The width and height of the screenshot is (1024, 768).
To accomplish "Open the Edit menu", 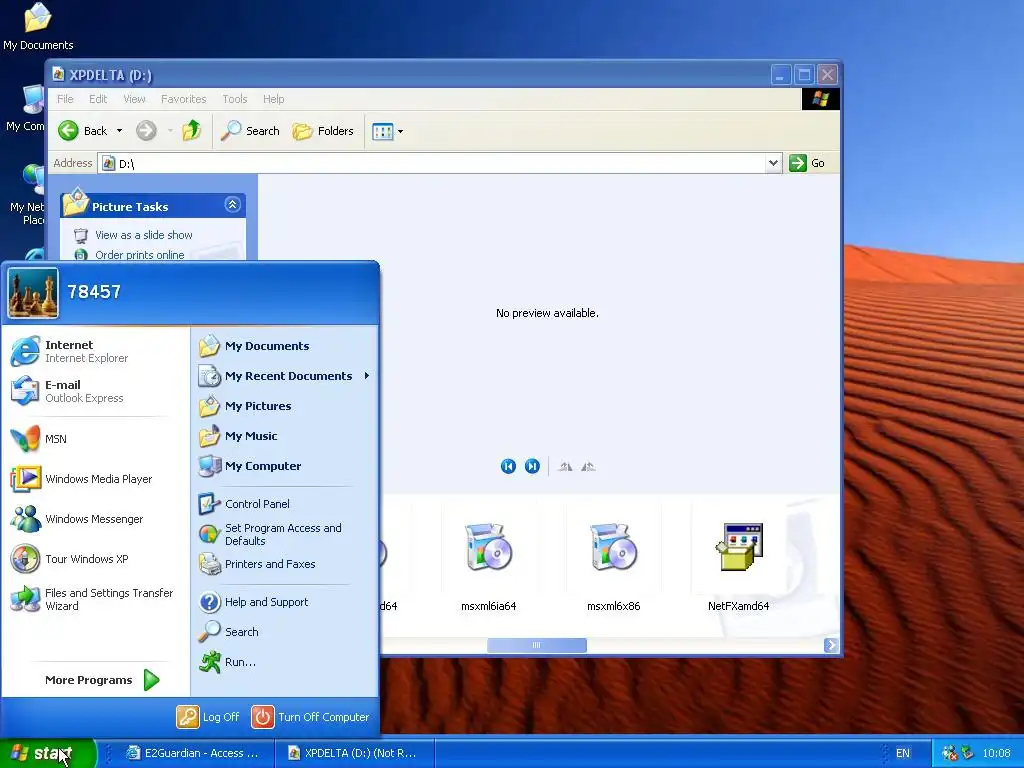I will 98,99.
